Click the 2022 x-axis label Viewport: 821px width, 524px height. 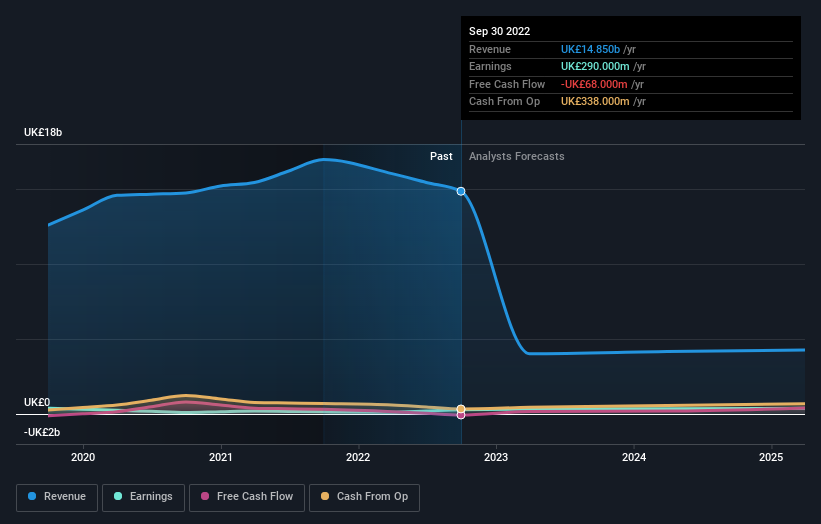358,458
